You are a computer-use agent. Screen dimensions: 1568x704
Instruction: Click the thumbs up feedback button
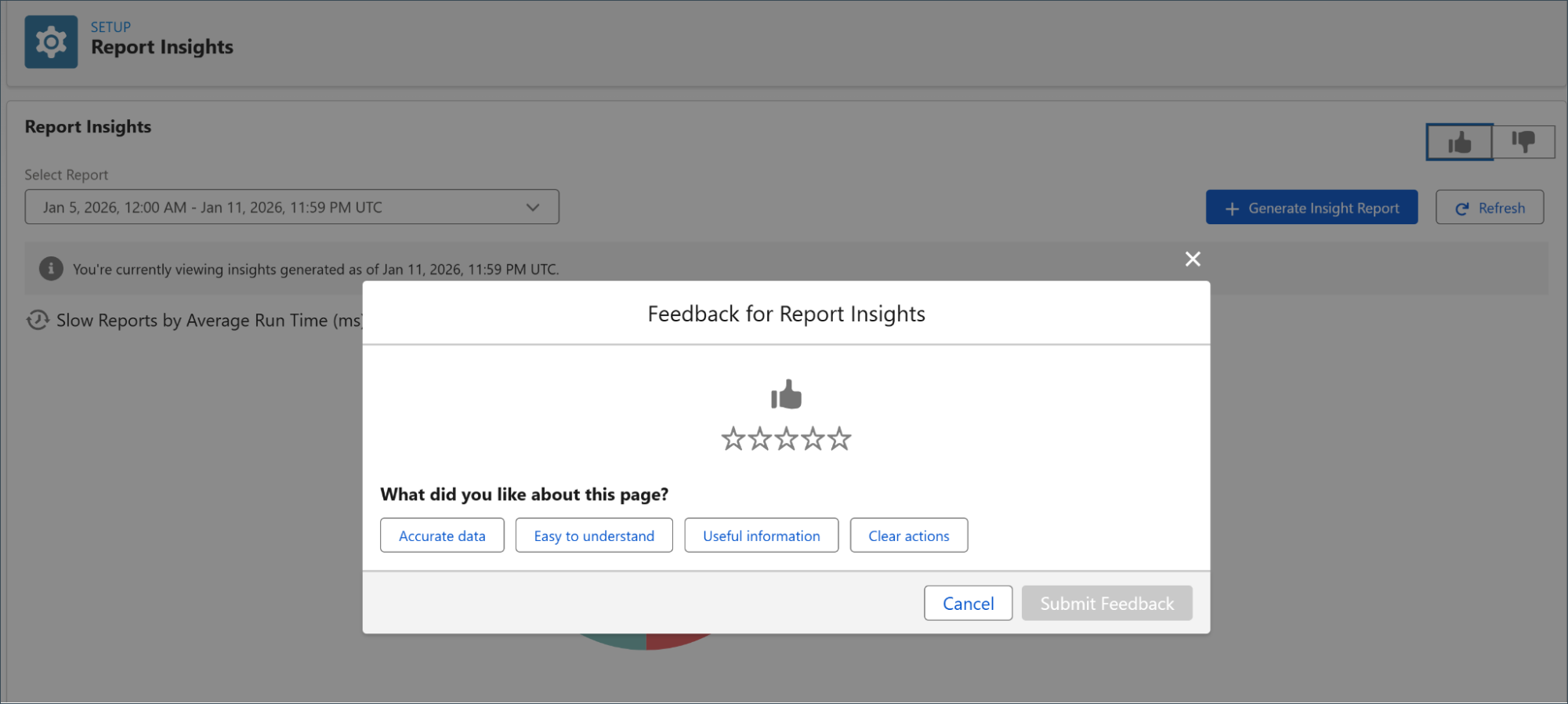pos(1459,142)
